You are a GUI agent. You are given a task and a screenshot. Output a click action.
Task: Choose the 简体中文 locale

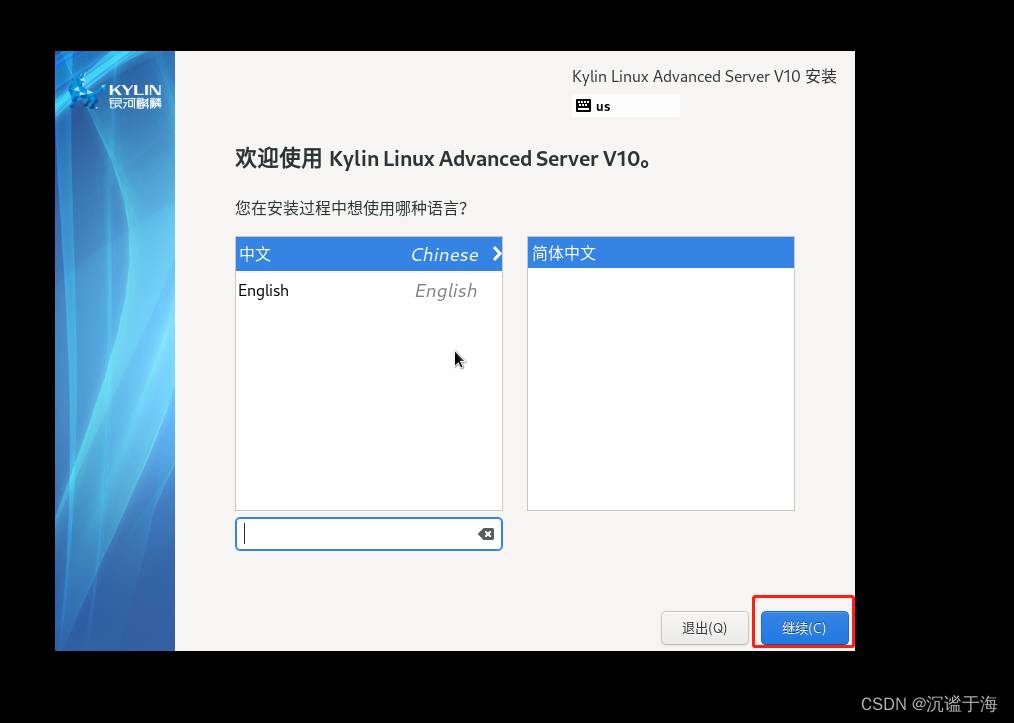[x=660, y=253]
